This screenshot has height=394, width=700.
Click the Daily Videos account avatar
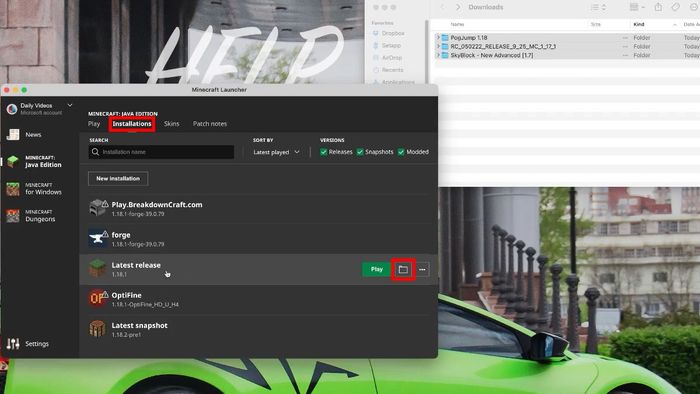[x=12, y=108]
